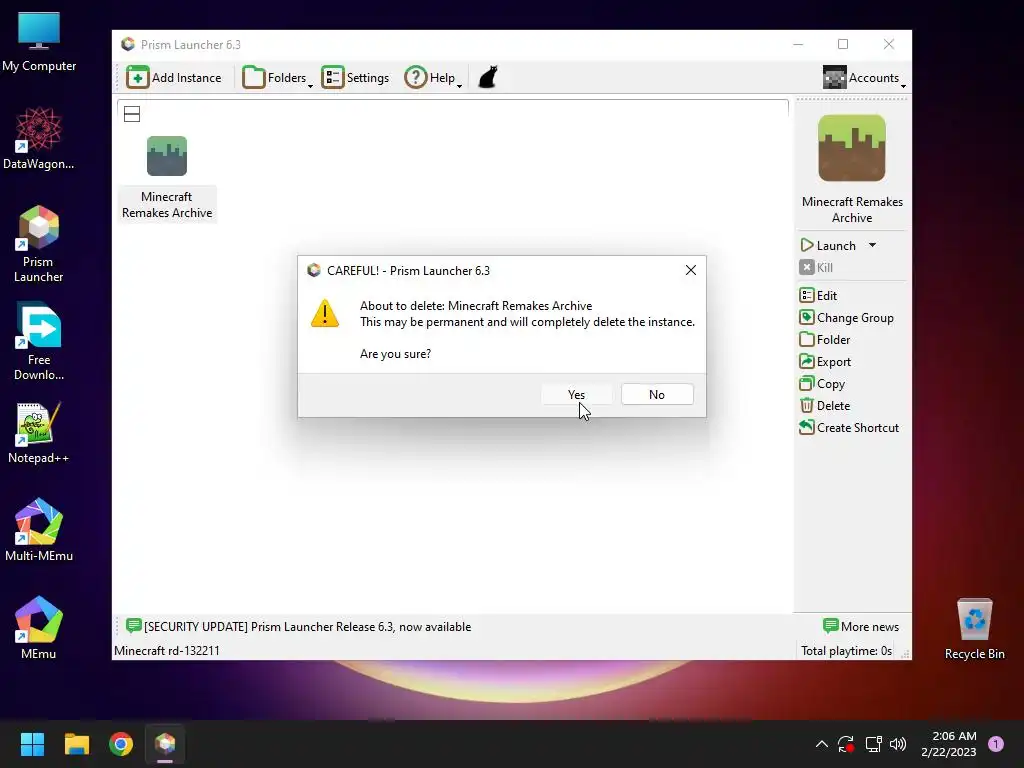
Task: Open the clock and date panel
Action: [948, 744]
